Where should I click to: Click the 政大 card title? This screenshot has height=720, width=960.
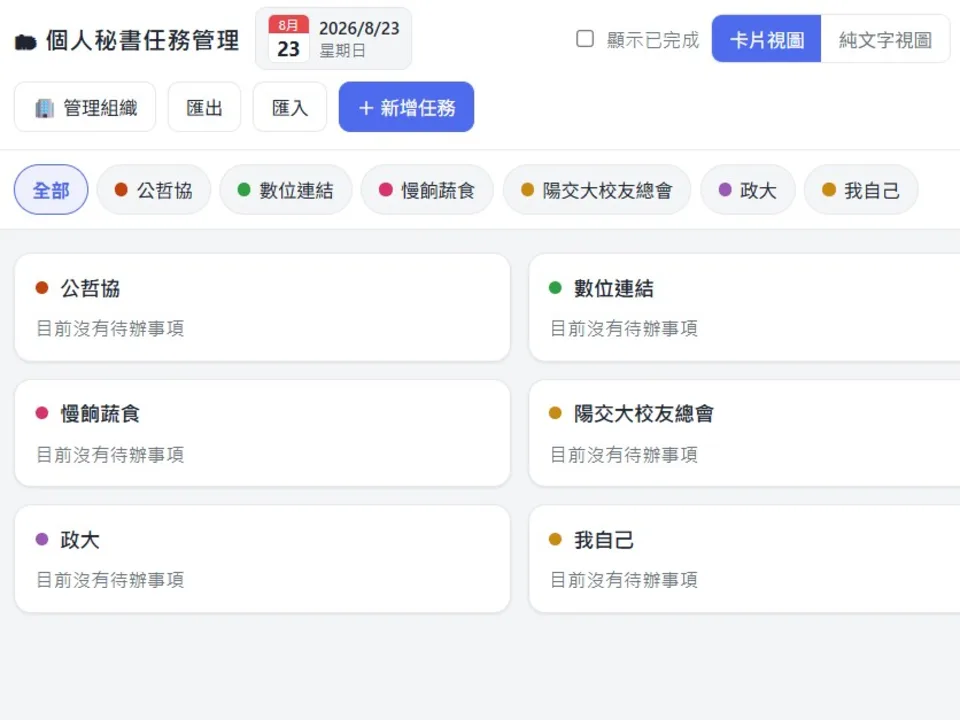click(x=80, y=540)
